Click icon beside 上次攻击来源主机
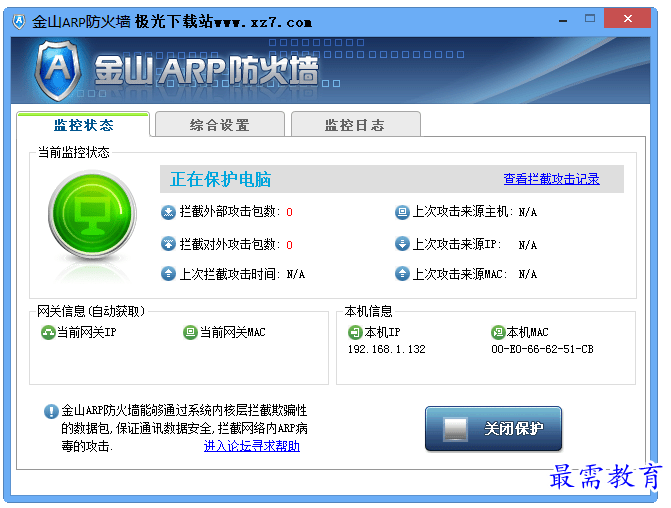Image resolution: width=671 pixels, height=508 pixels. [402, 212]
